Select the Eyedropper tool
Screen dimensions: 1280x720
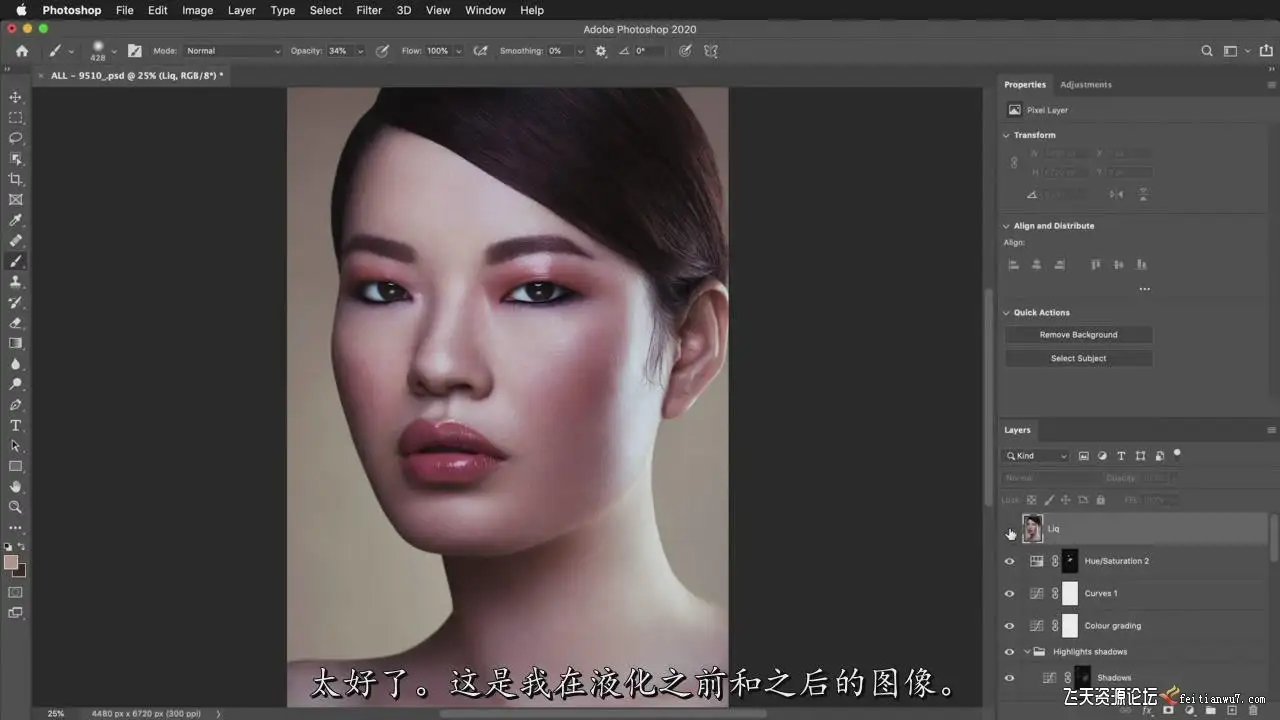[15, 220]
